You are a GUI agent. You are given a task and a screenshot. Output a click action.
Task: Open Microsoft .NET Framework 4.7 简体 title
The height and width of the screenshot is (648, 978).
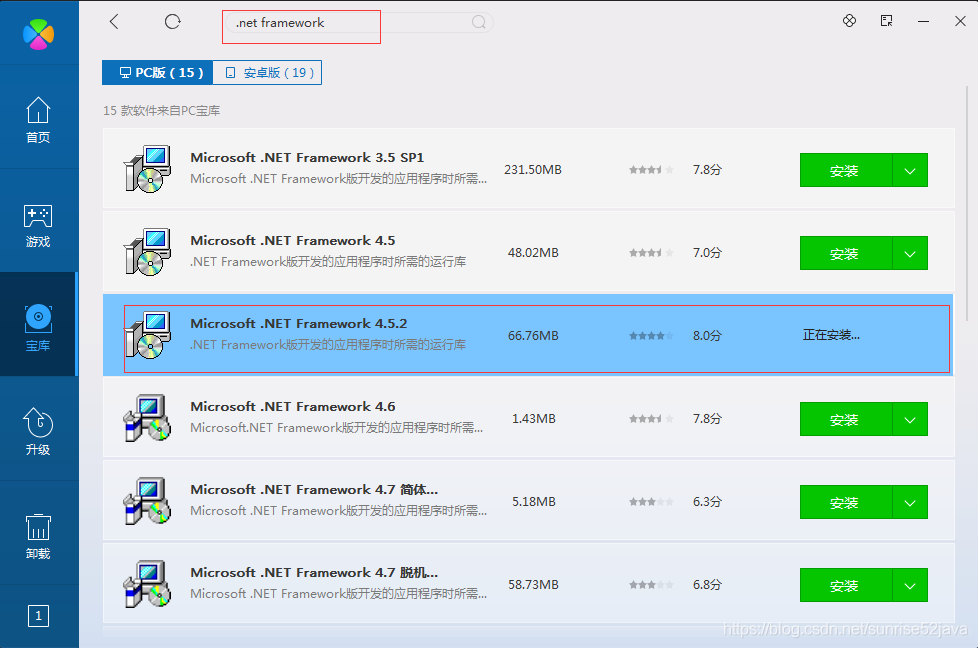pos(314,489)
